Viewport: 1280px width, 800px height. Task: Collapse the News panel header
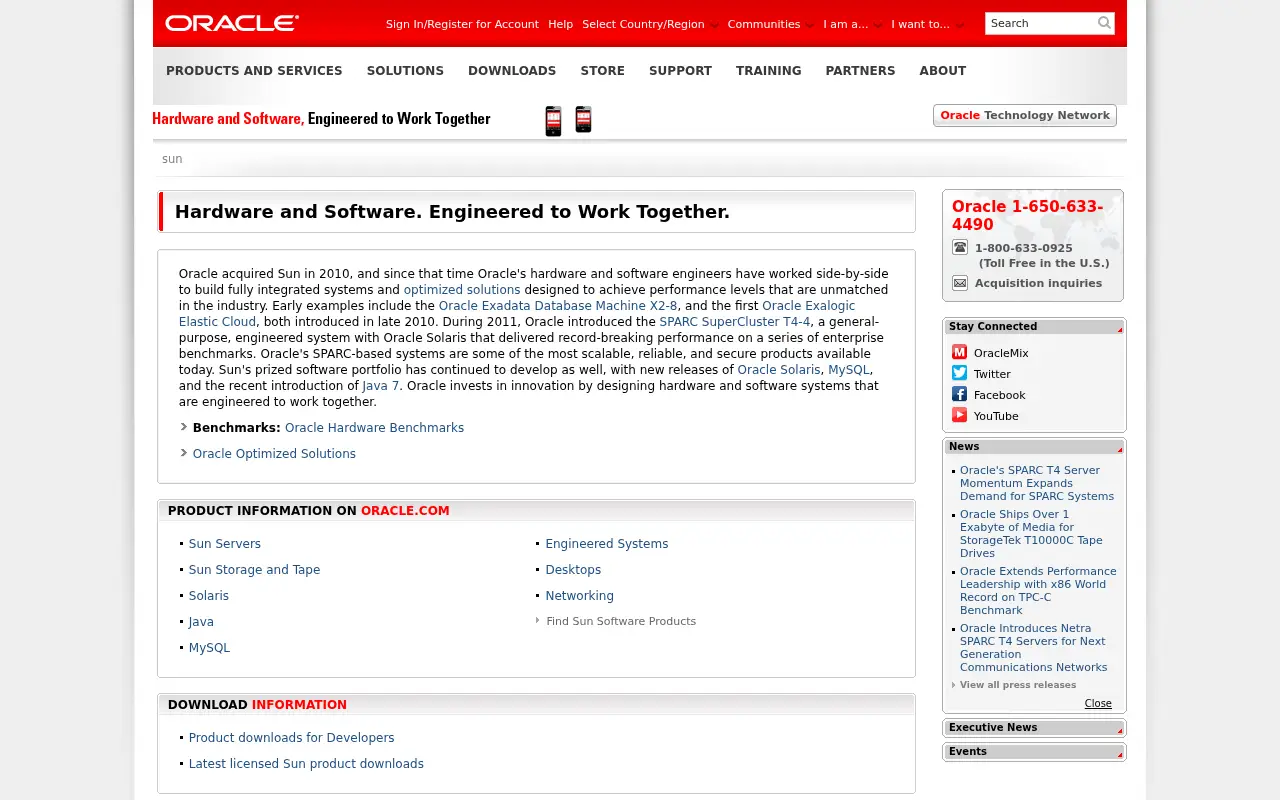1034,446
